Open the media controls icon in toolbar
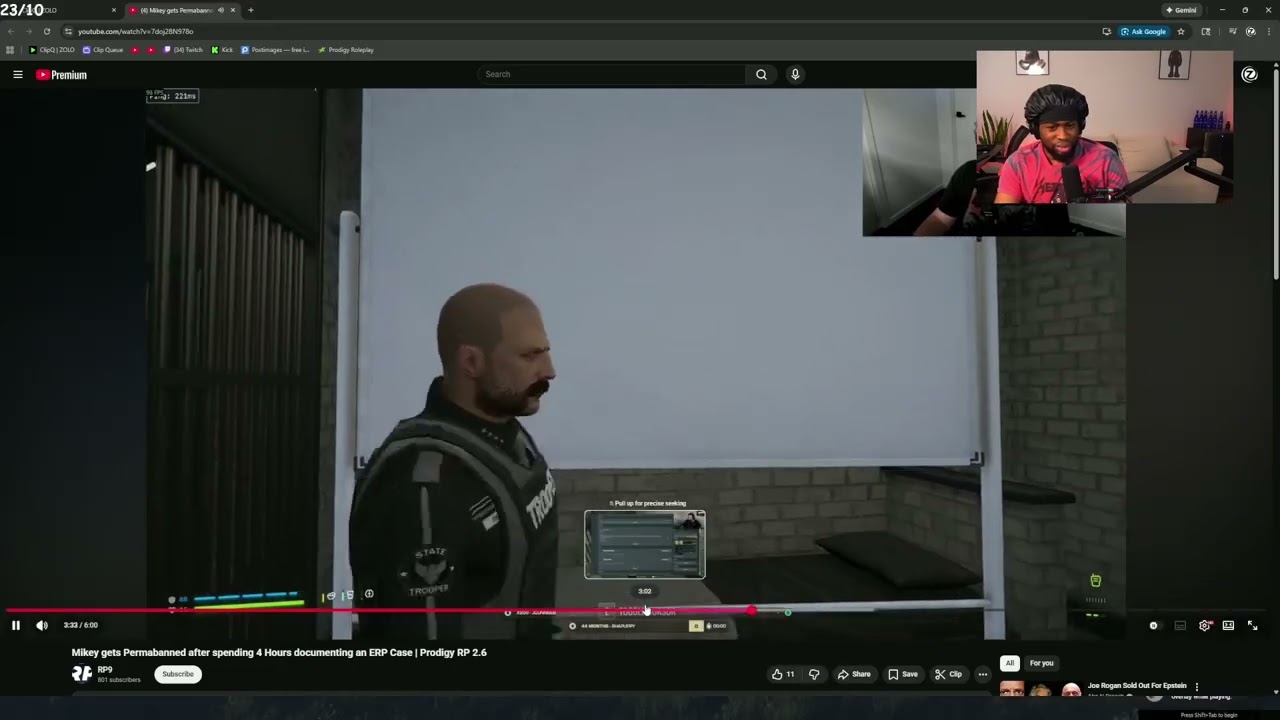This screenshot has width=1280, height=720. (1232, 31)
